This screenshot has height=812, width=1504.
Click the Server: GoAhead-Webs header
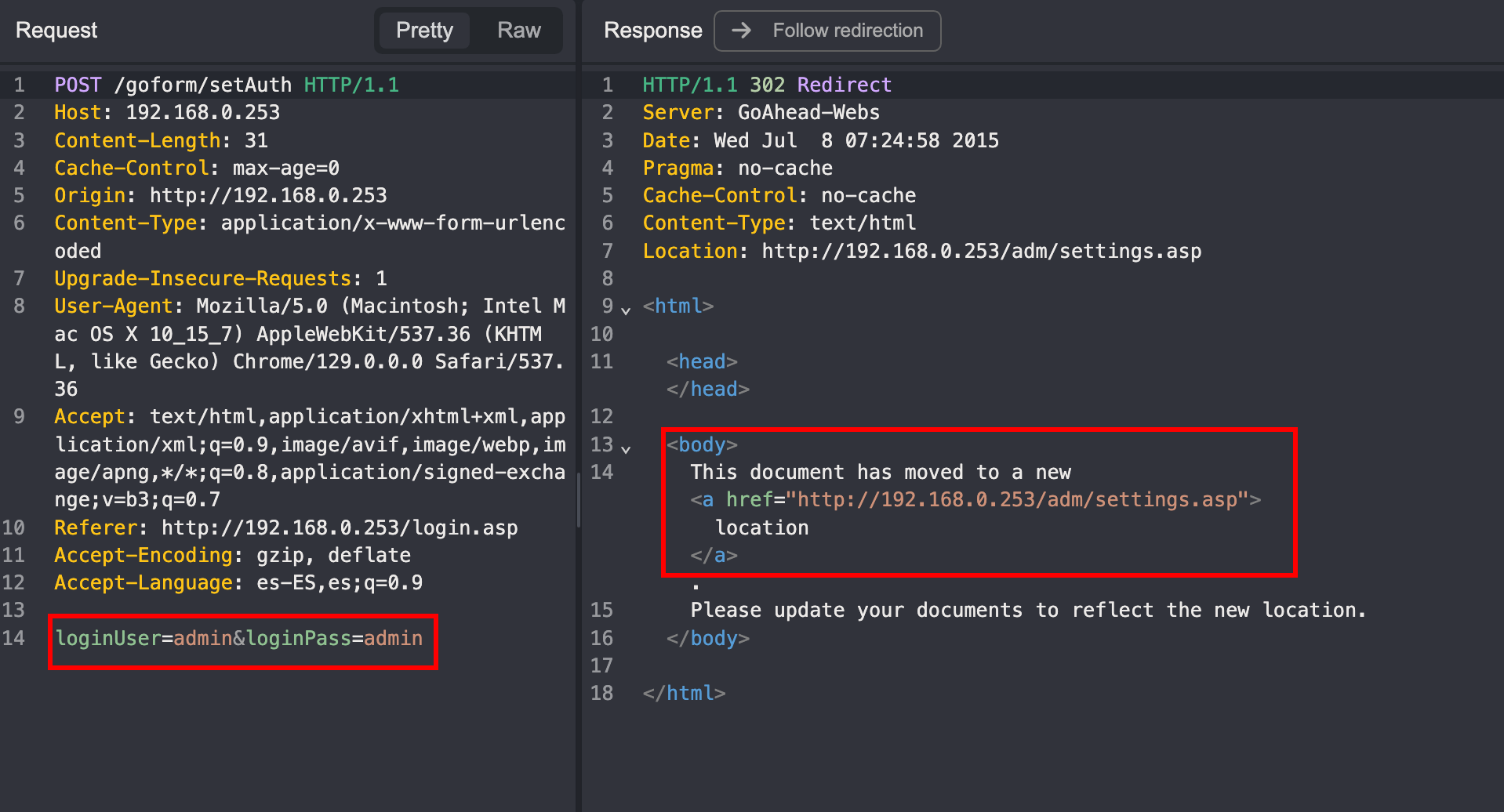[760, 112]
